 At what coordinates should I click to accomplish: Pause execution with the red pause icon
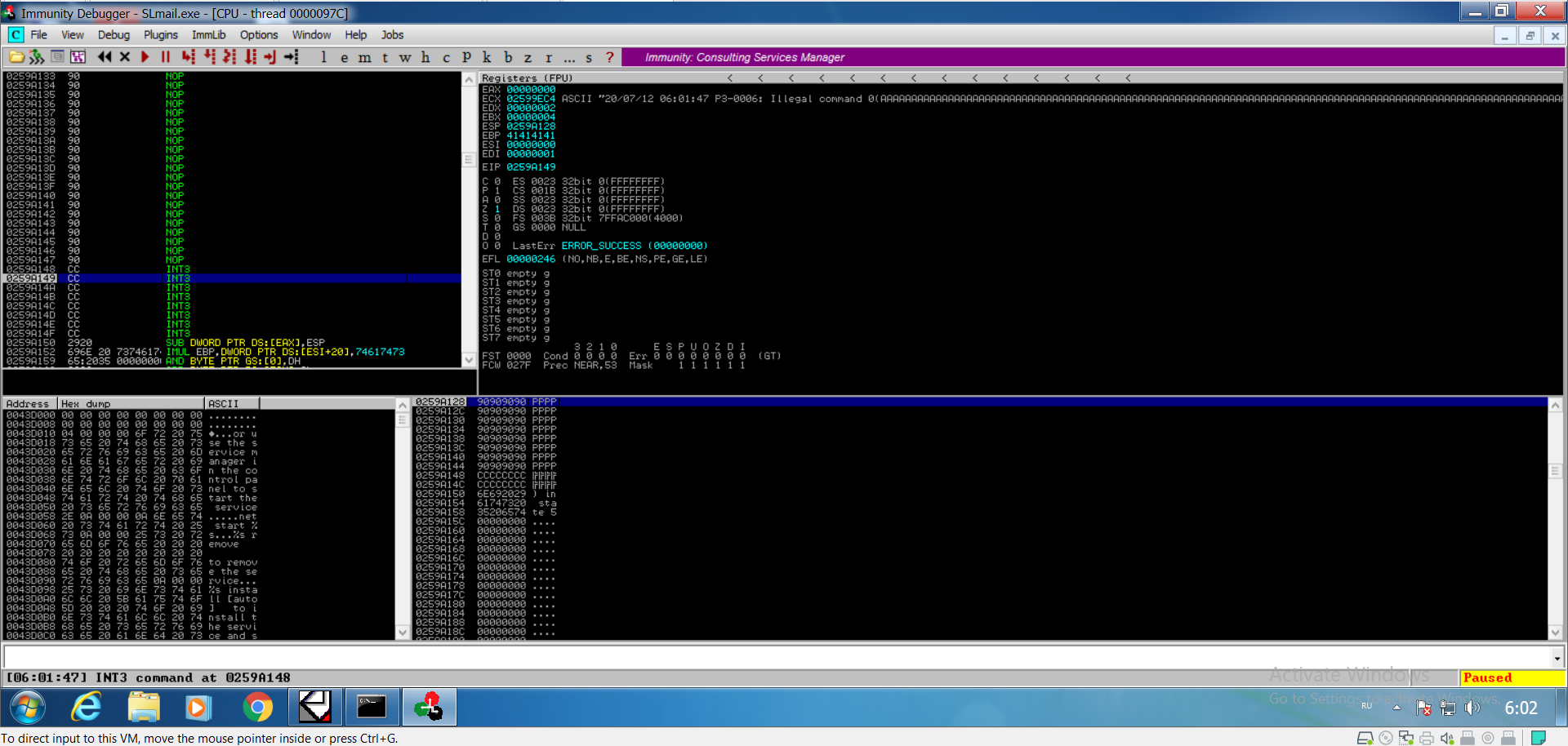pos(166,57)
